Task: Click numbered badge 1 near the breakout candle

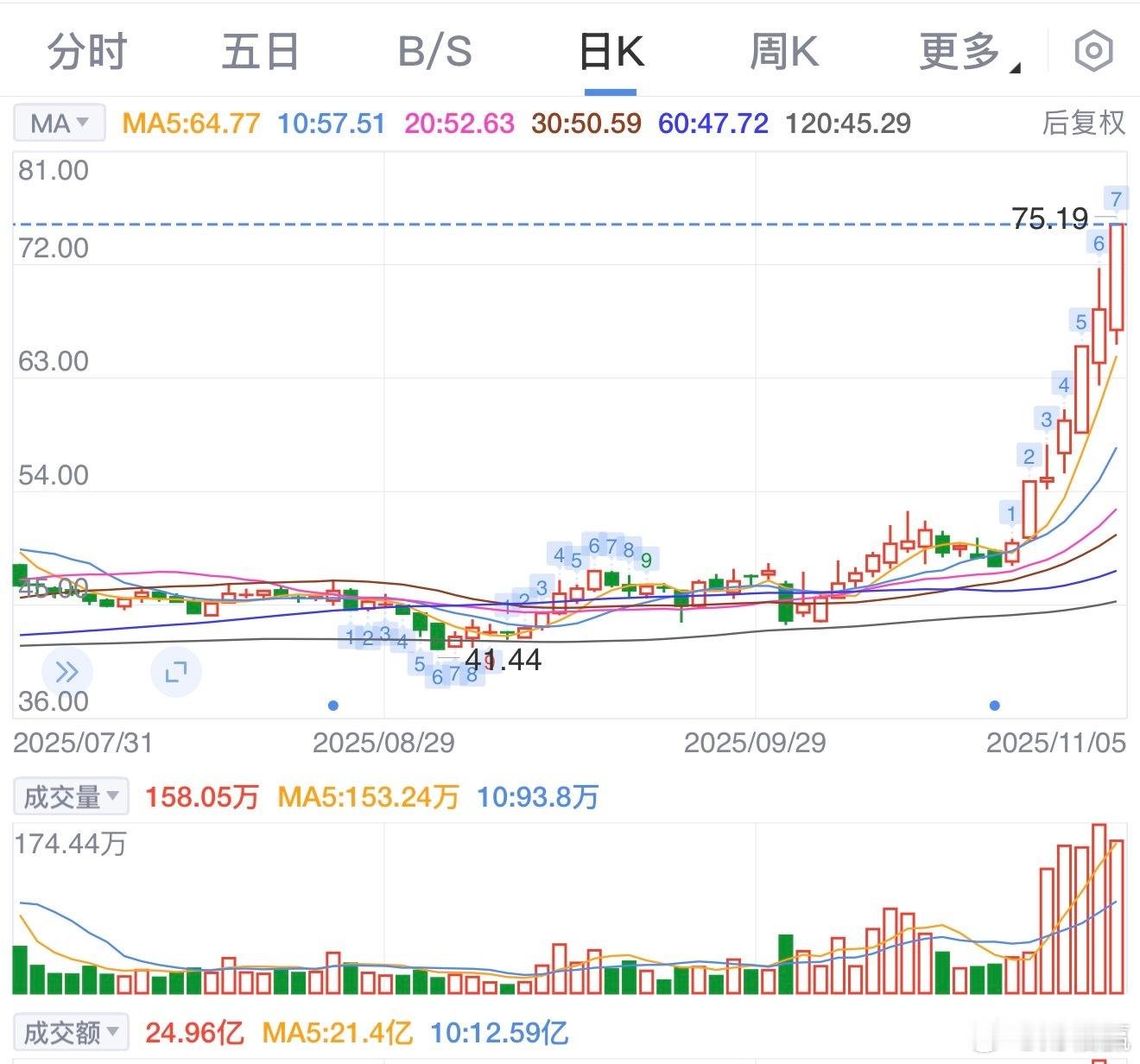Action: pos(1009,513)
